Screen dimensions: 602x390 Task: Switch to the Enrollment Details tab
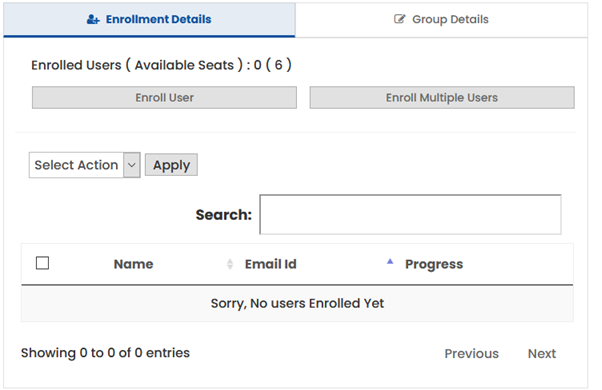coord(149,20)
